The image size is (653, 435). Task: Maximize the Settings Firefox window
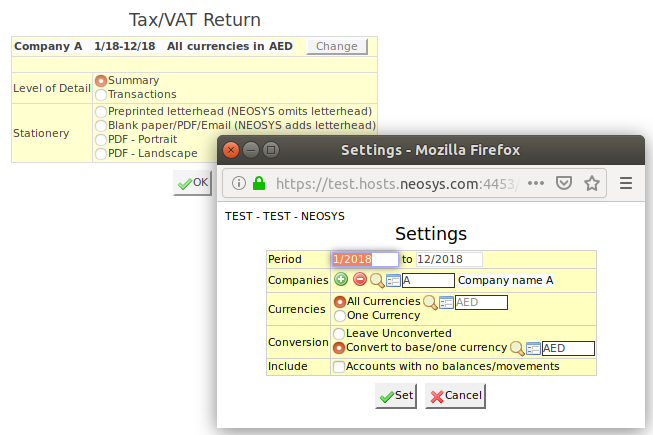[271, 150]
